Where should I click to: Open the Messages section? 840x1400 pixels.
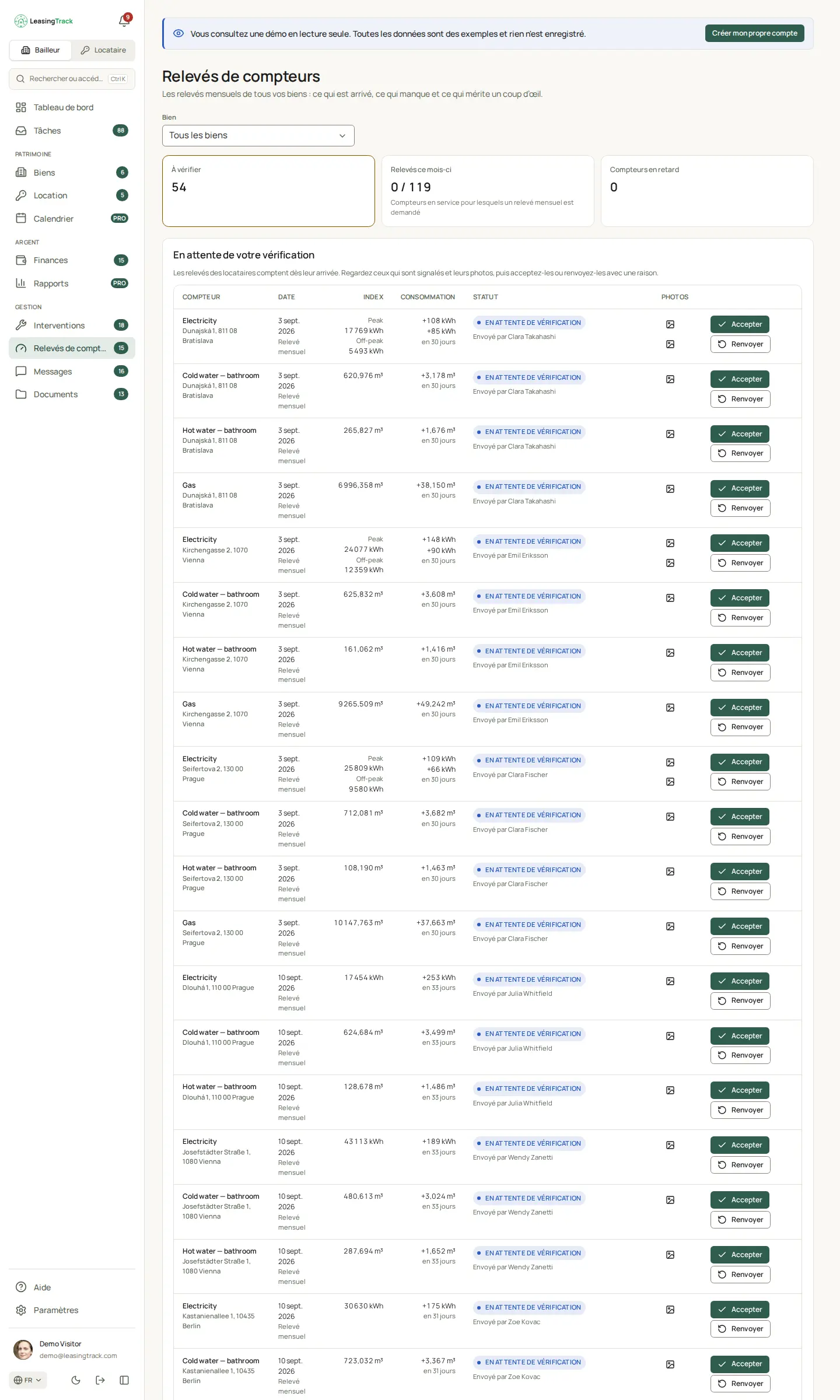(x=72, y=371)
